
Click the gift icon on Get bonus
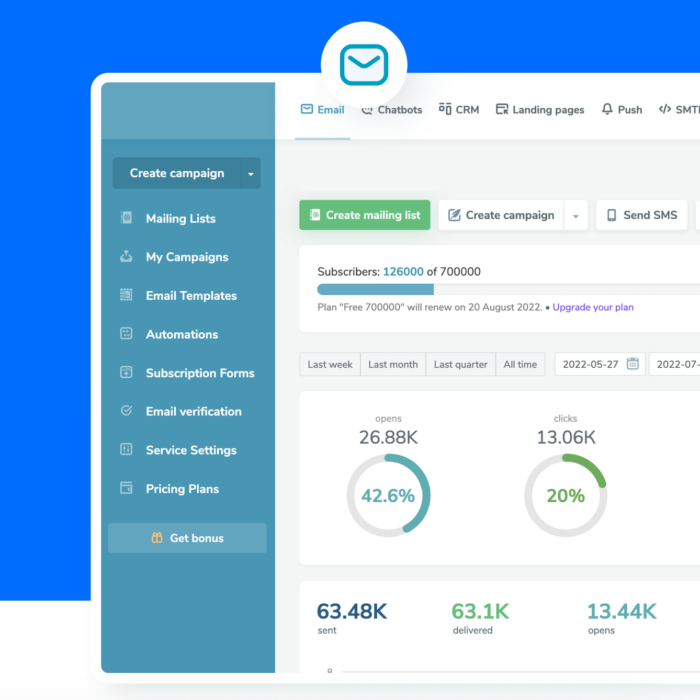[x=157, y=538]
